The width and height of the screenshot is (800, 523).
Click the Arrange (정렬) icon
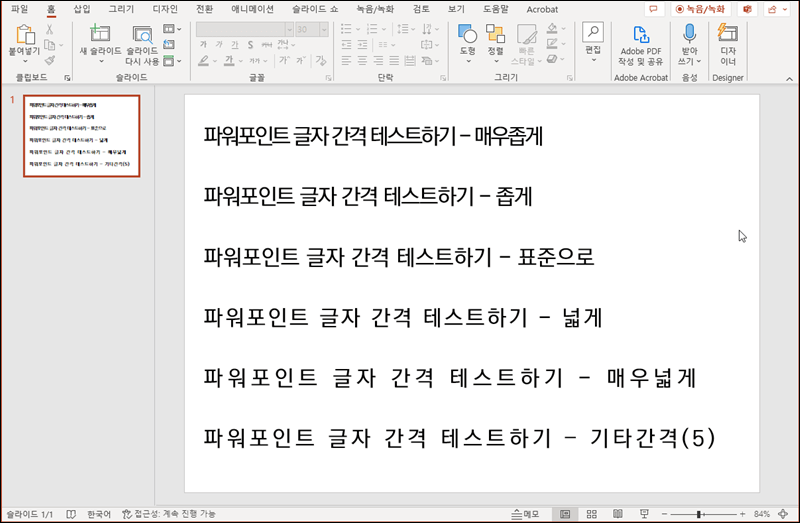click(x=495, y=34)
